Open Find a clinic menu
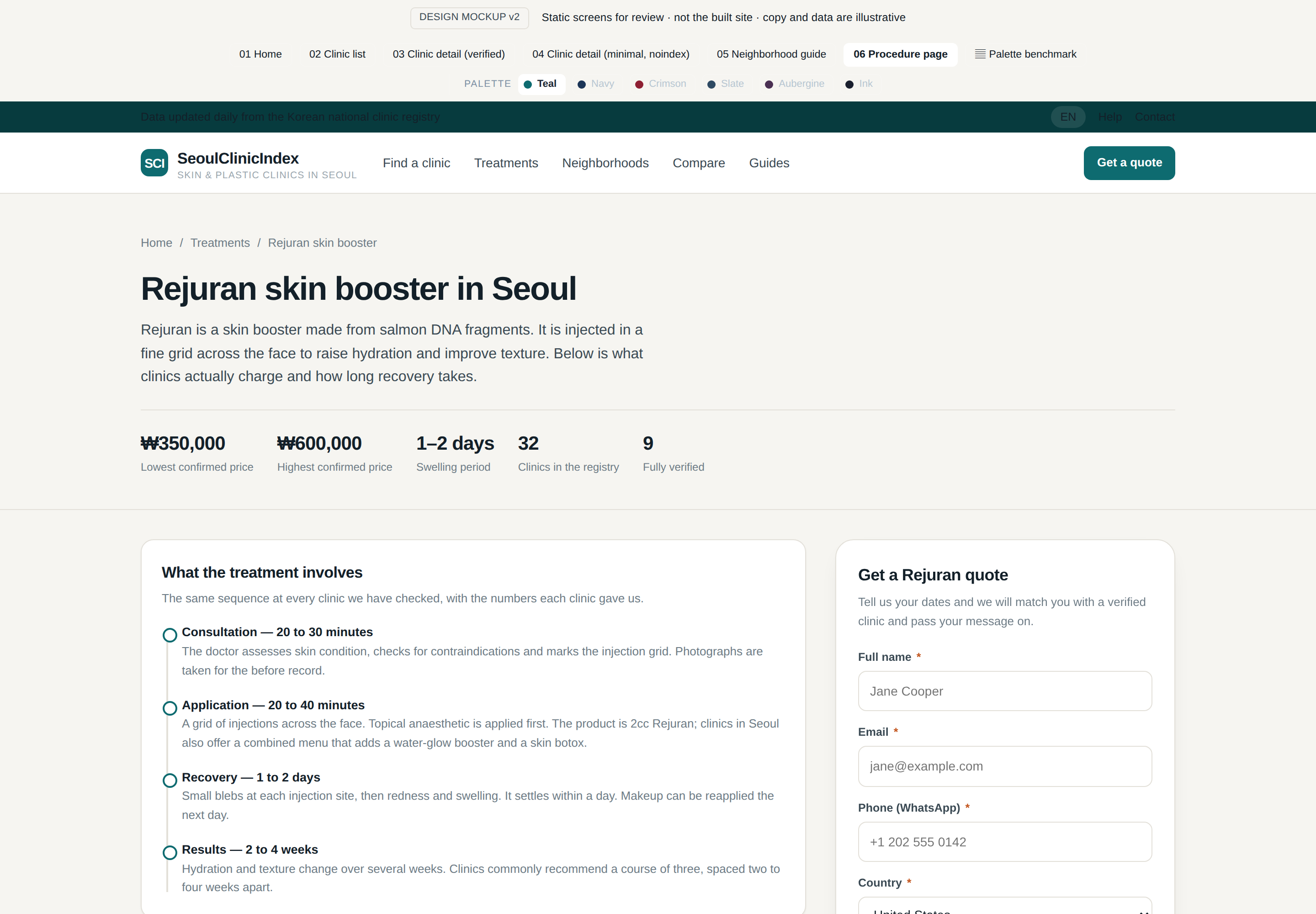This screenshot has height=914, width=1316. click(416, 163)
